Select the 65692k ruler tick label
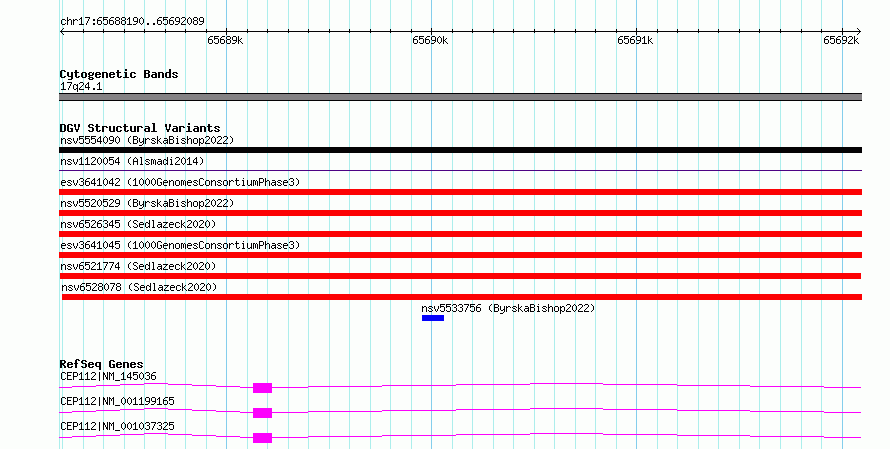890x449 pixels. pyautogui.click(x=841, y=40)
